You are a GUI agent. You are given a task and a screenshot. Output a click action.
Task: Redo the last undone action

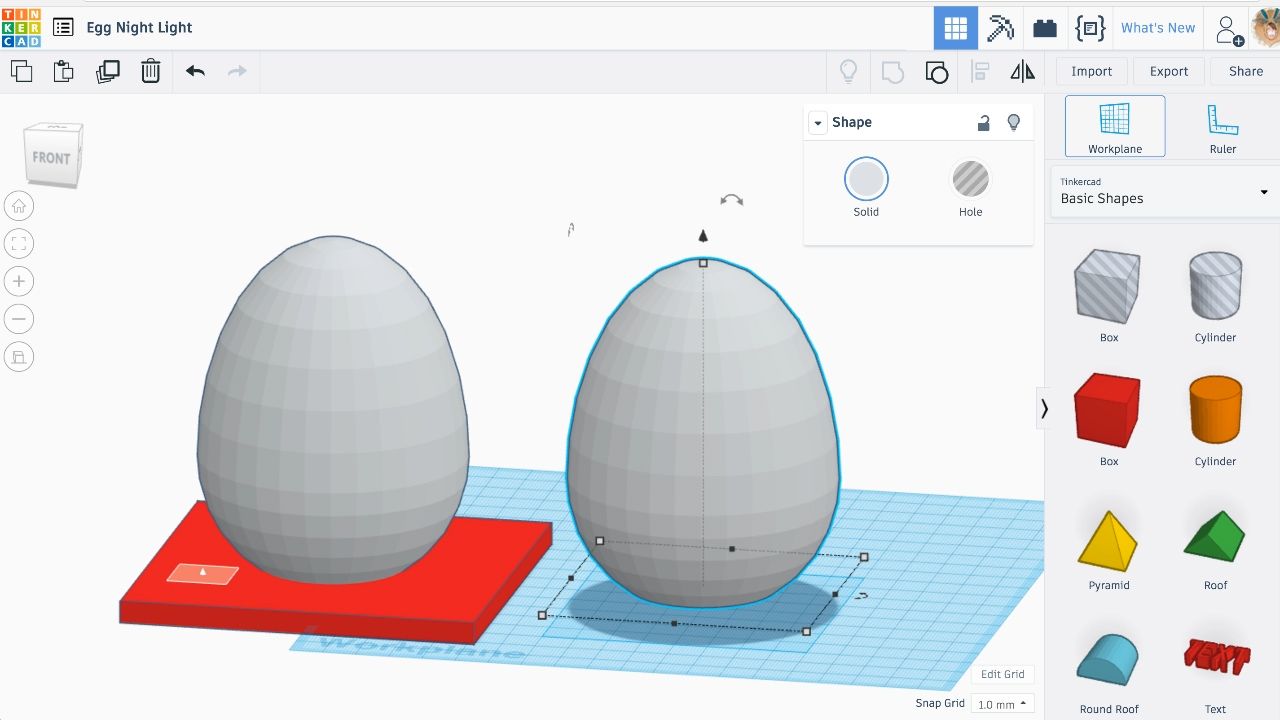[237, 71]
